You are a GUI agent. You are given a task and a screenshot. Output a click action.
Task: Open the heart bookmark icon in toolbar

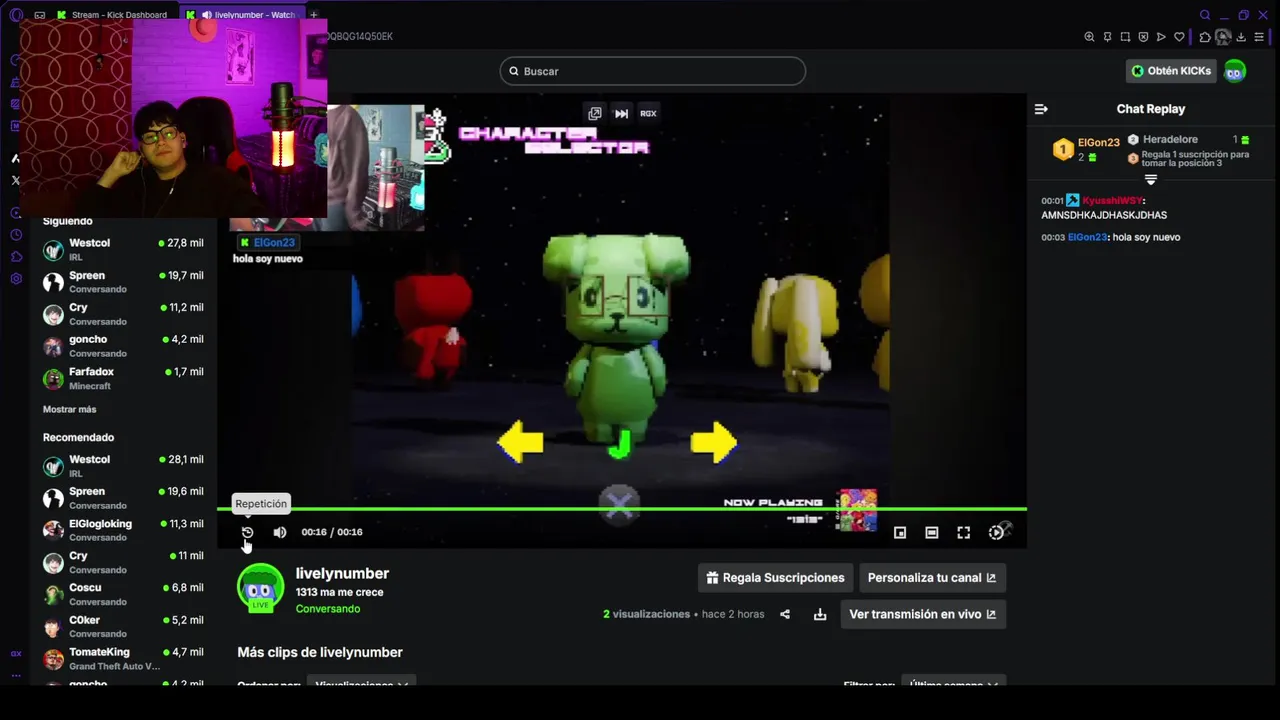click(x=1179, y=37)
